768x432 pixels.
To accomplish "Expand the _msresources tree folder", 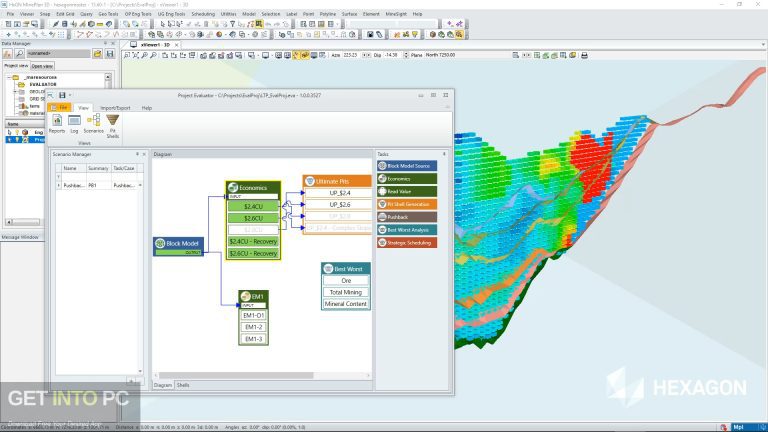I will coord(7,75).
